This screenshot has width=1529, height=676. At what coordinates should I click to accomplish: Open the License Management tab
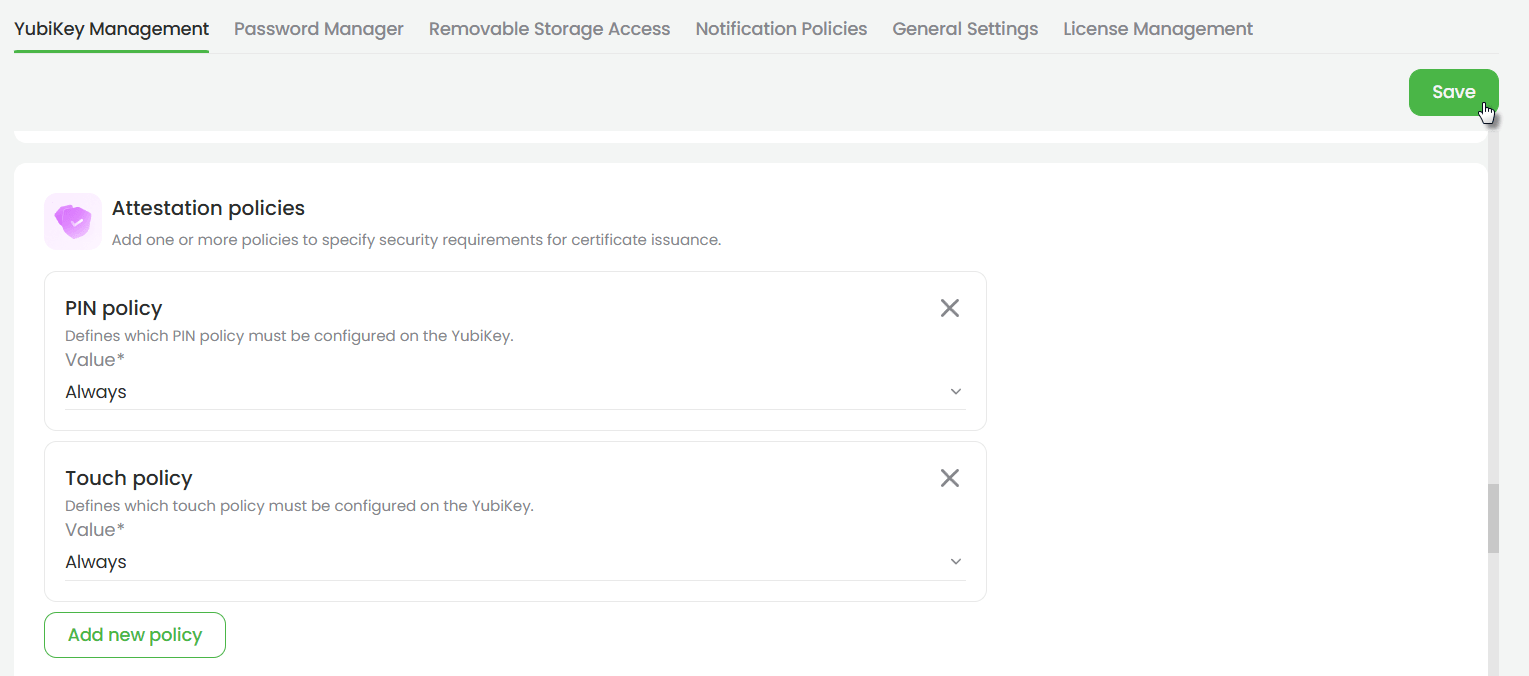click(x=1158, y=29)
